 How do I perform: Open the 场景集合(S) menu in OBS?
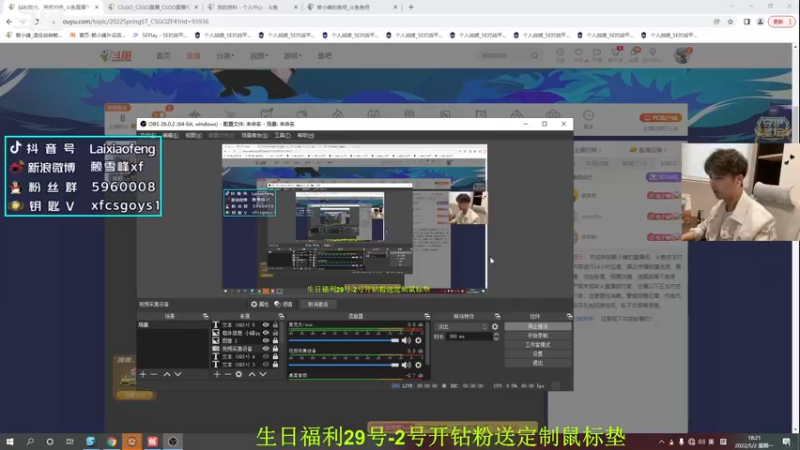254,135
